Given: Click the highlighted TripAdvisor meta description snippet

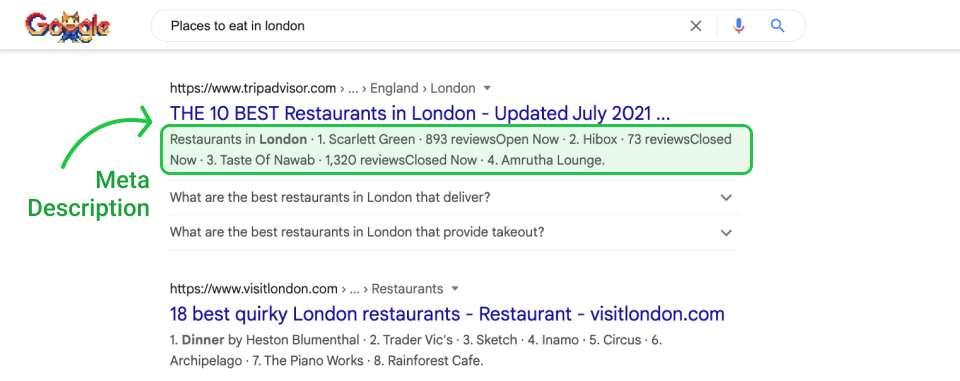Looking at the screenshot, I should point(456,149).
